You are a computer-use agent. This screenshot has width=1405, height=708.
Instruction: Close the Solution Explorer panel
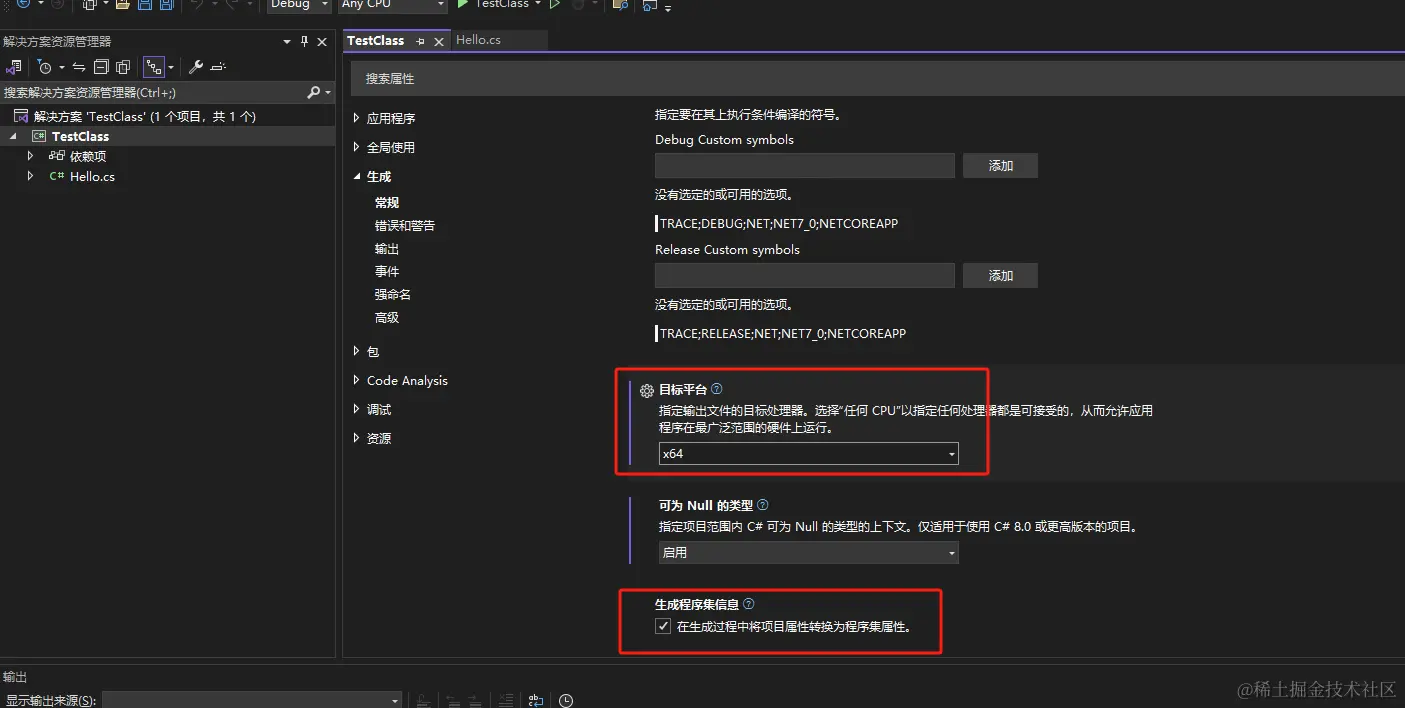pyautogui.click(x=322, y=42)
